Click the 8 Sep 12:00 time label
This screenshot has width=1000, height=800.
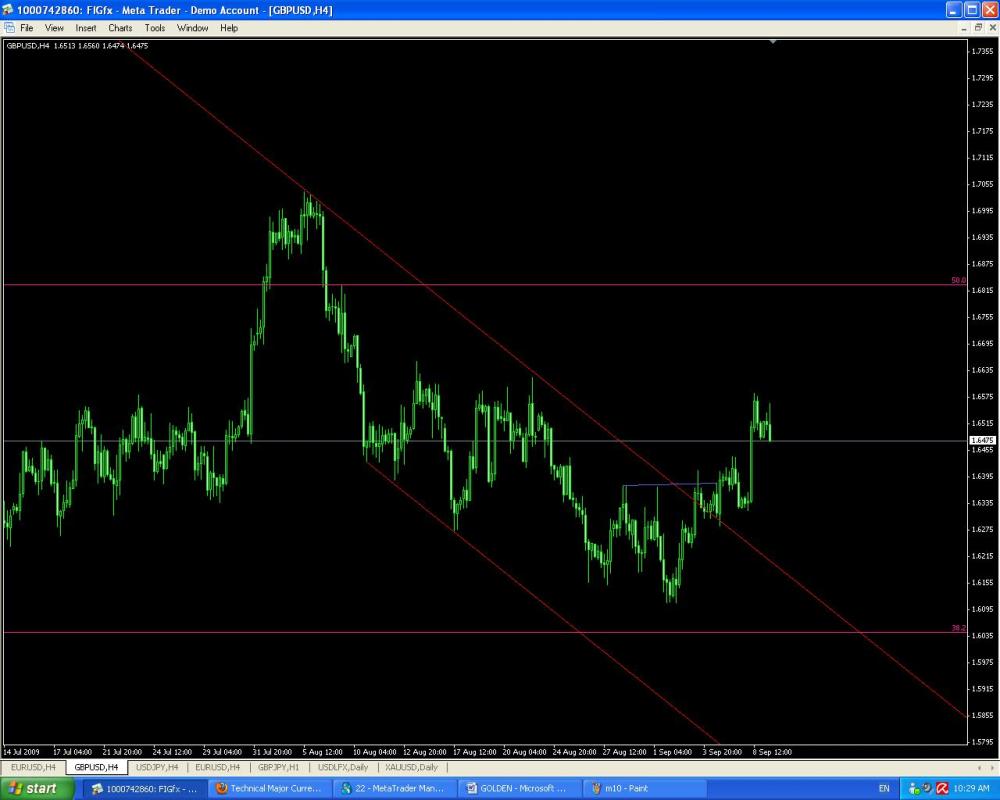[x=772, y=752]
